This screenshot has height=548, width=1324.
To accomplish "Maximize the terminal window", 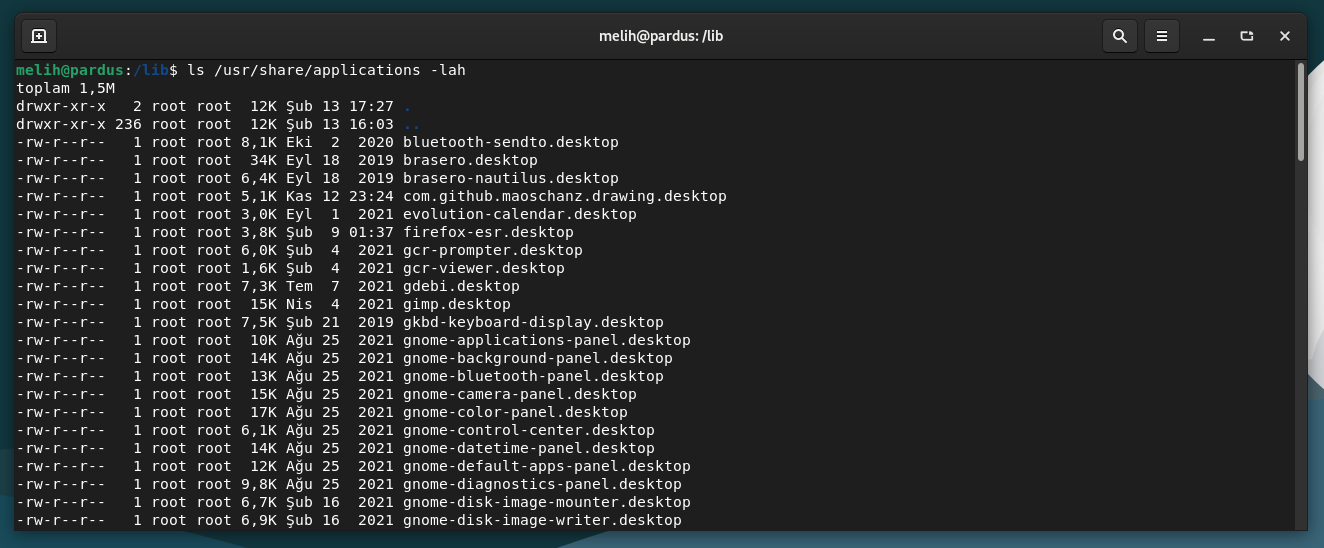I will [1247, 36].
